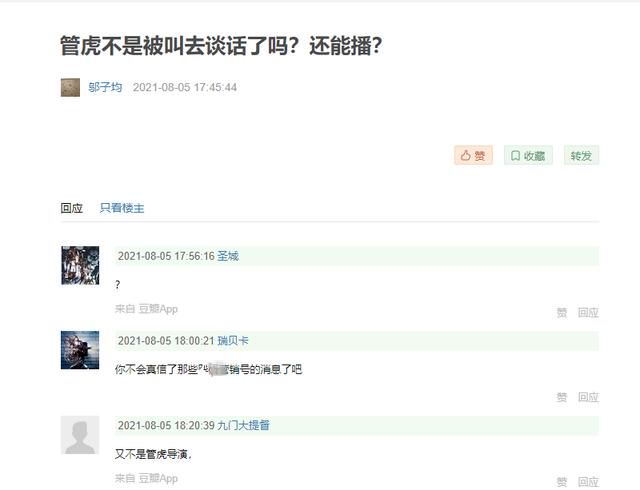The height and width of the screenshot is (490, 640).
Task: Open the 邬子均 profile link
Action: (x=105, y=87)
